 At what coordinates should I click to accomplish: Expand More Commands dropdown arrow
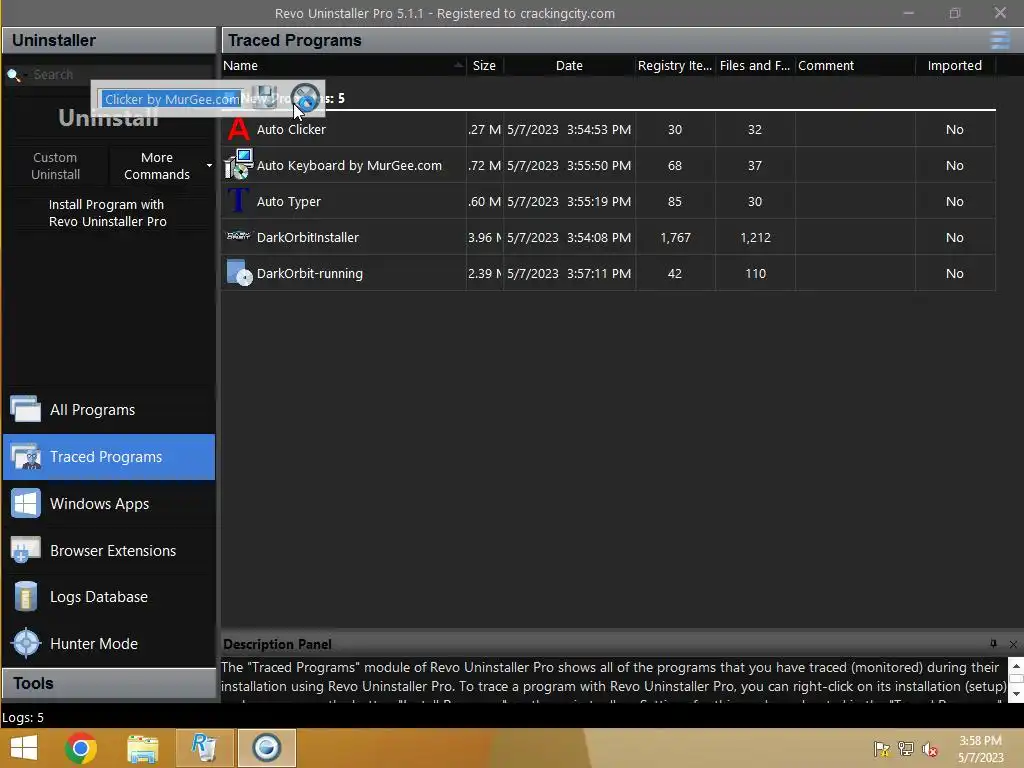coord(209,166)
